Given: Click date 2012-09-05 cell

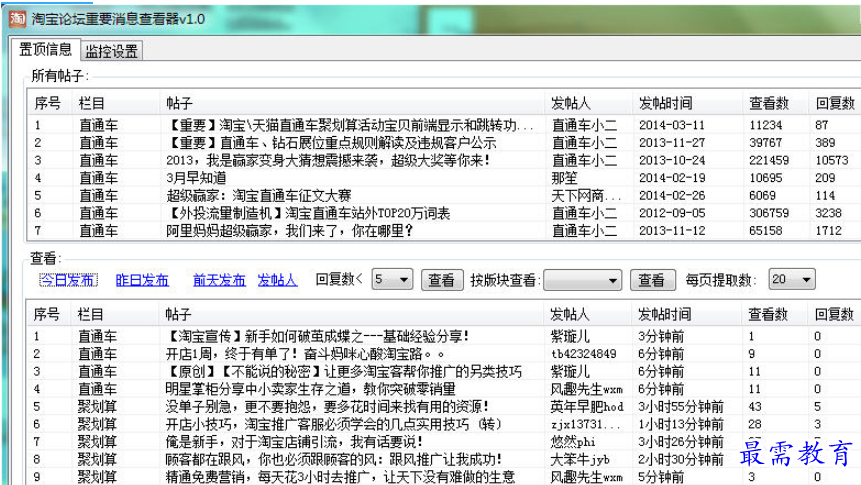Looking at the screenshot, I should point(672,213).
